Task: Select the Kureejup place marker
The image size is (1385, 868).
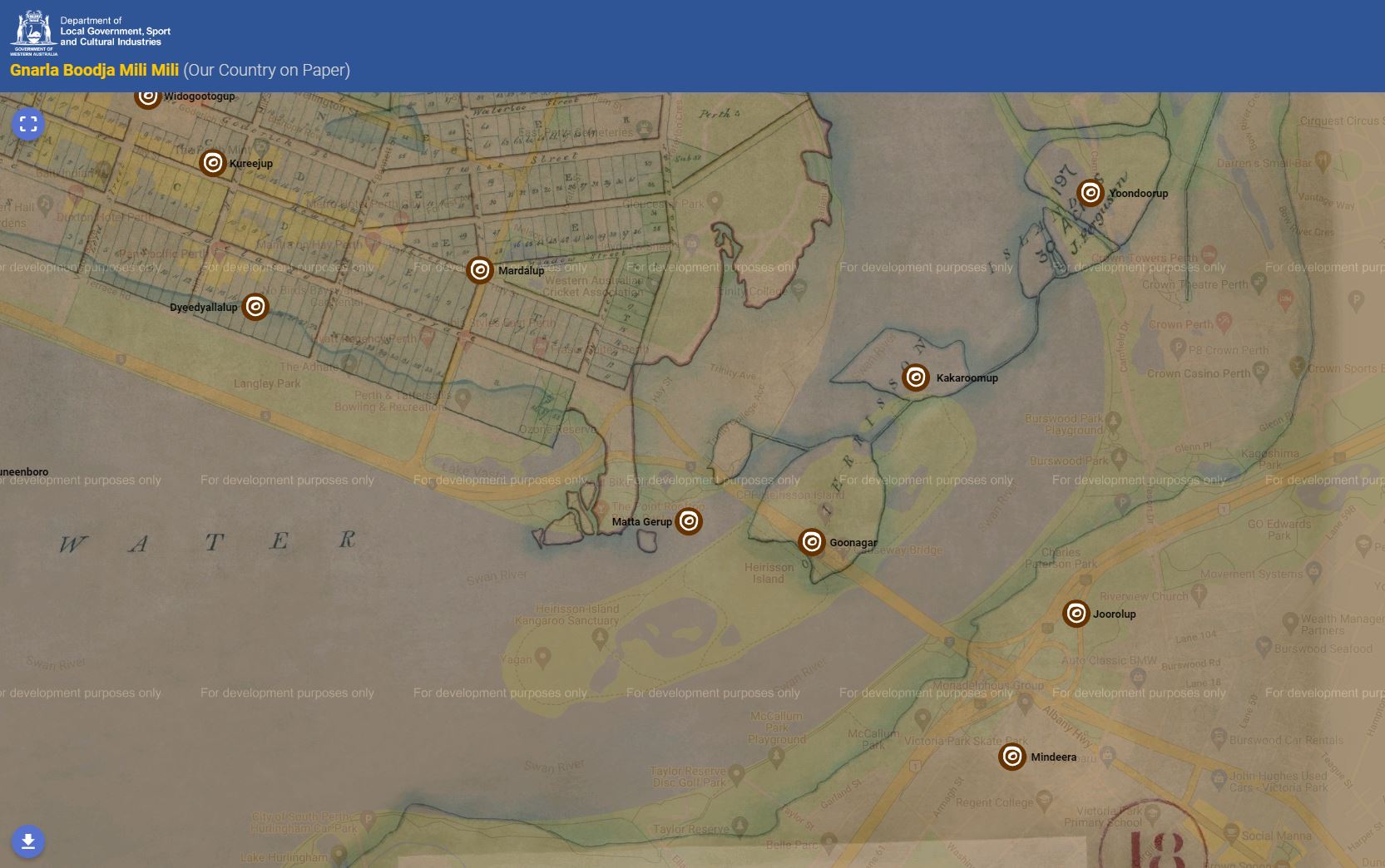Action: pos(213,163)
